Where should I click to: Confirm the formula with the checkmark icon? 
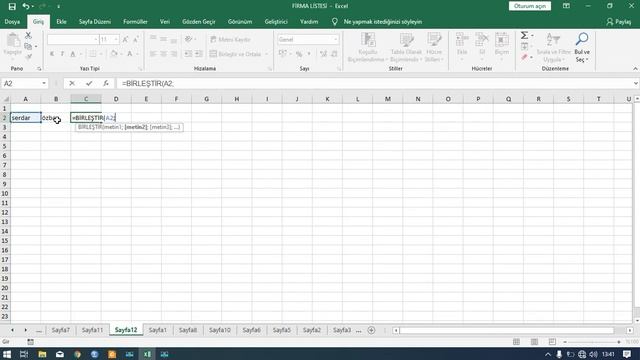89,83
